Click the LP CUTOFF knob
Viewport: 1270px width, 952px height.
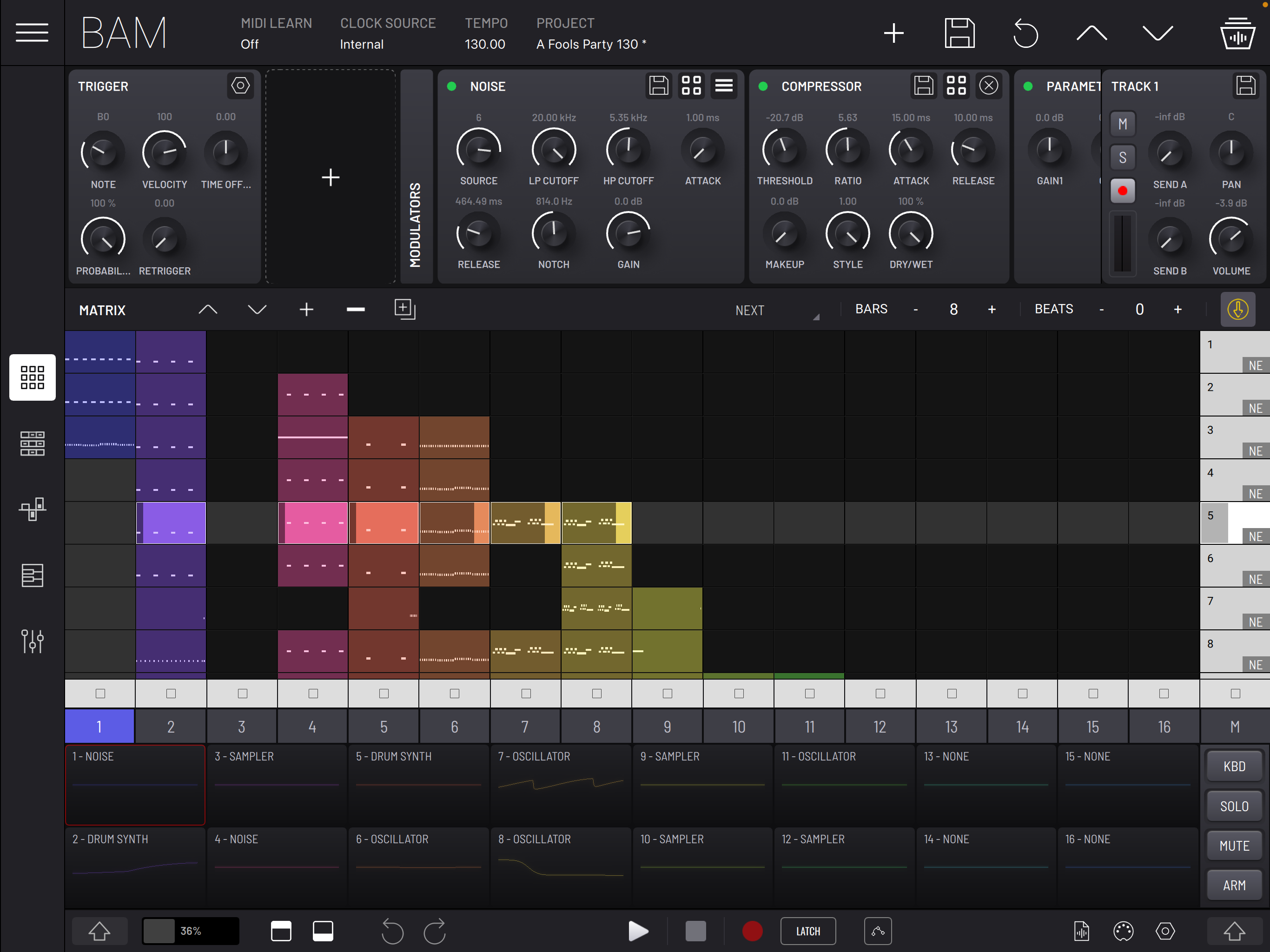point(554,149)
